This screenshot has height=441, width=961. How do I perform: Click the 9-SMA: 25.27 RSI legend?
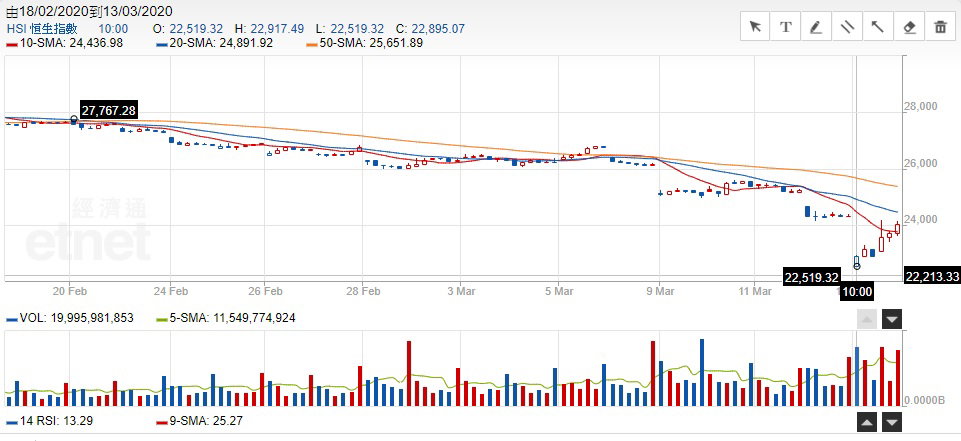click(201, 421)
